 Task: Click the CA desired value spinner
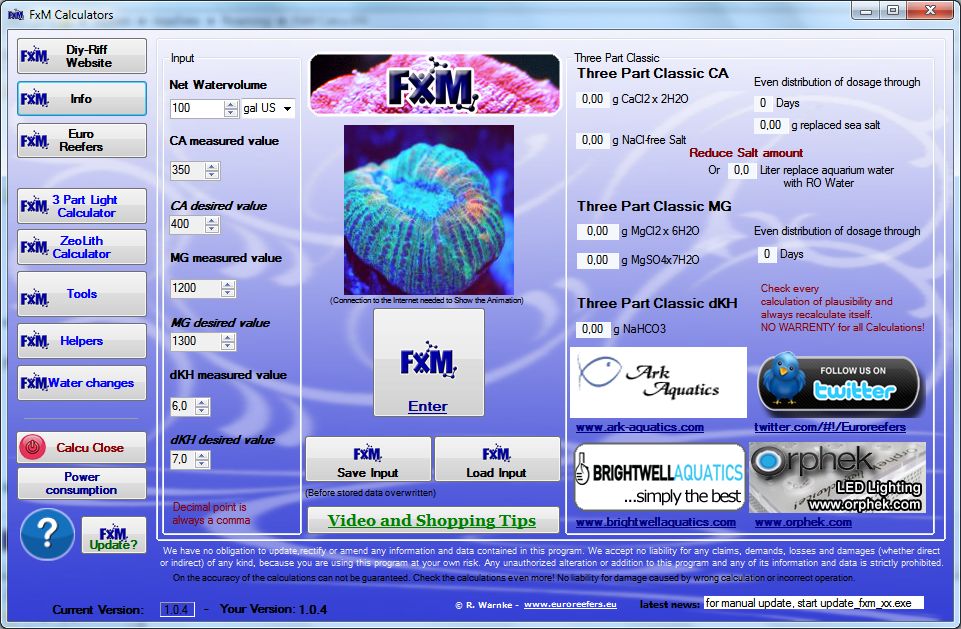pyautogui.click(x=212, y=225)
